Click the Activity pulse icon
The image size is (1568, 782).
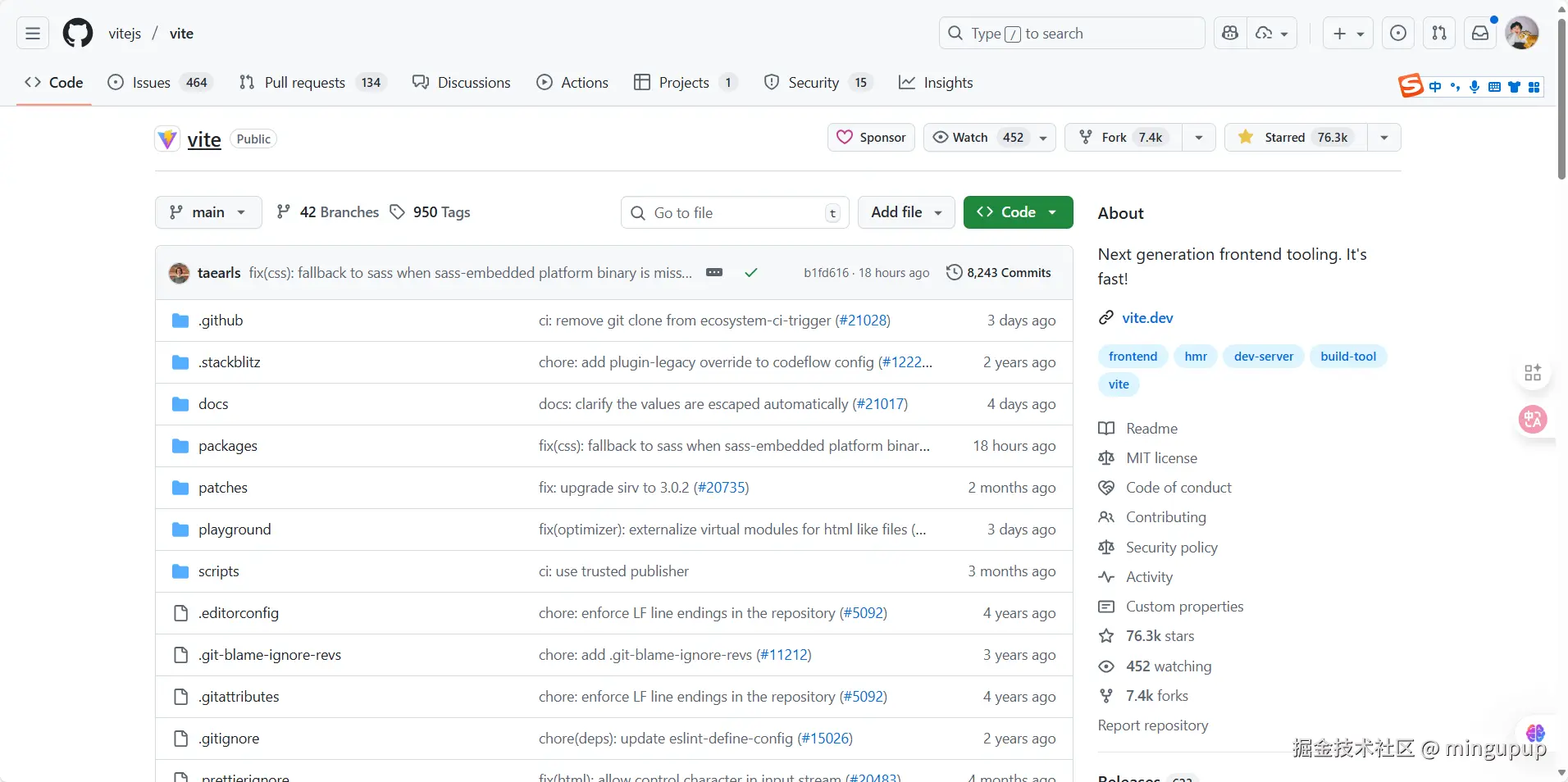click(x=1106, y=577)
